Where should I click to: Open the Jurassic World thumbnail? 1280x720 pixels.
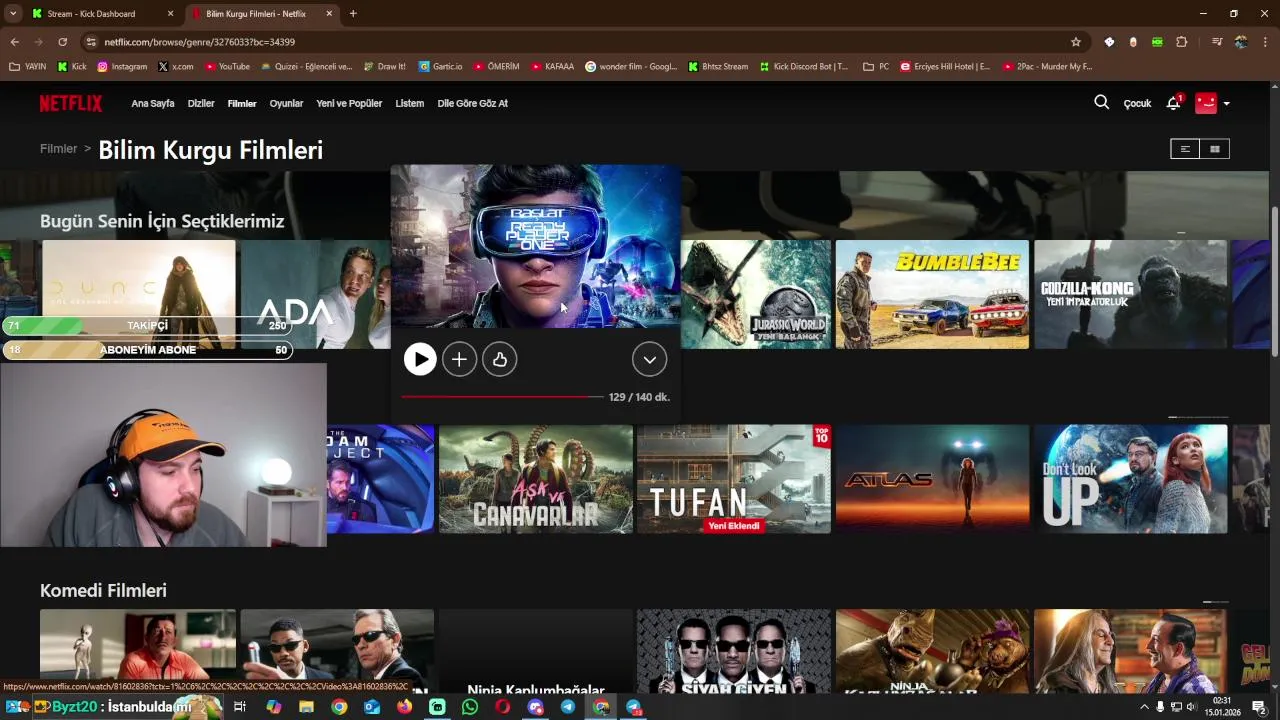pos(756,294)
